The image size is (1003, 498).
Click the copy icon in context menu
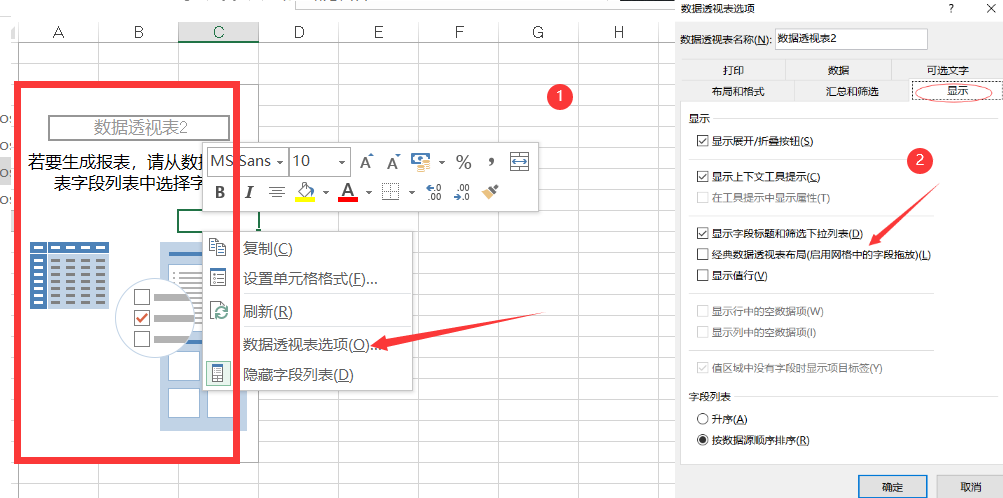(x=218, y=248)
